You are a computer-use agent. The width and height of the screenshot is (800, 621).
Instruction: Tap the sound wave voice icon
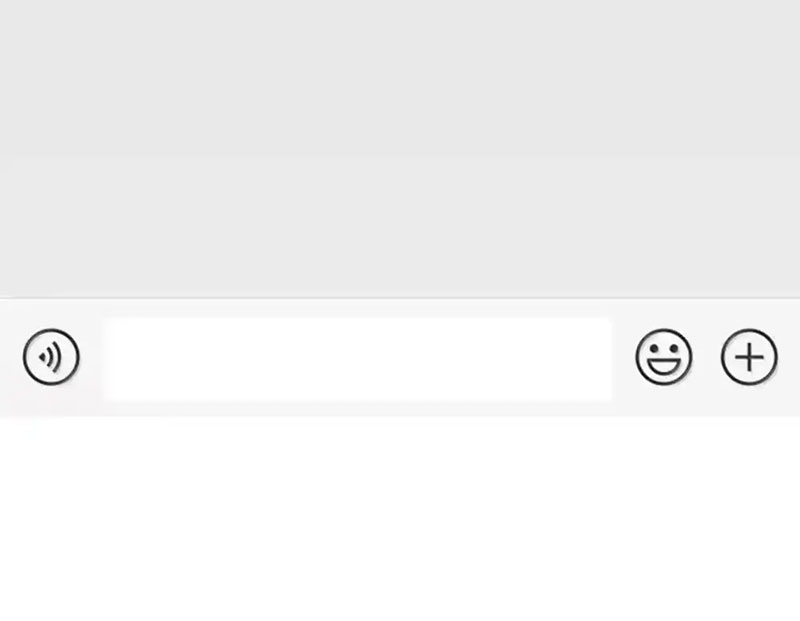pos(51,357)
